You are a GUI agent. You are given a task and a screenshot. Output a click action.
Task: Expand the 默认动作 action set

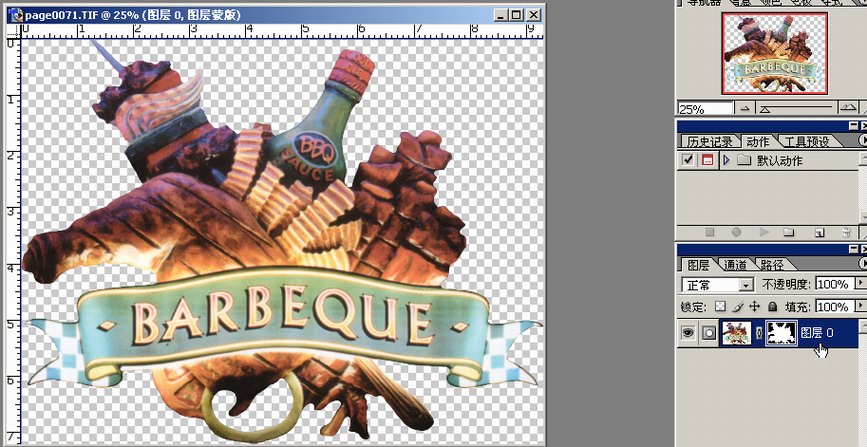click(x=726, y=160)
